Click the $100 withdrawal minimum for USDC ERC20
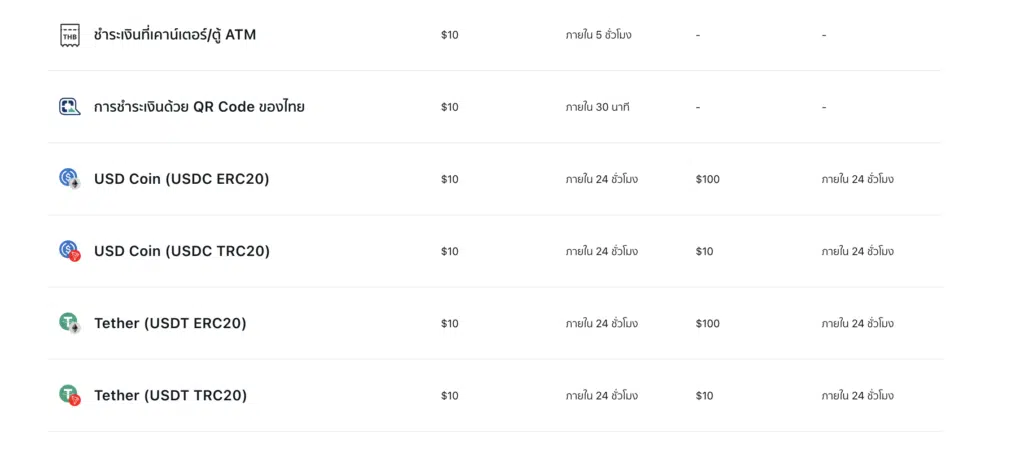1024x468 pixels. pos(707,179)
